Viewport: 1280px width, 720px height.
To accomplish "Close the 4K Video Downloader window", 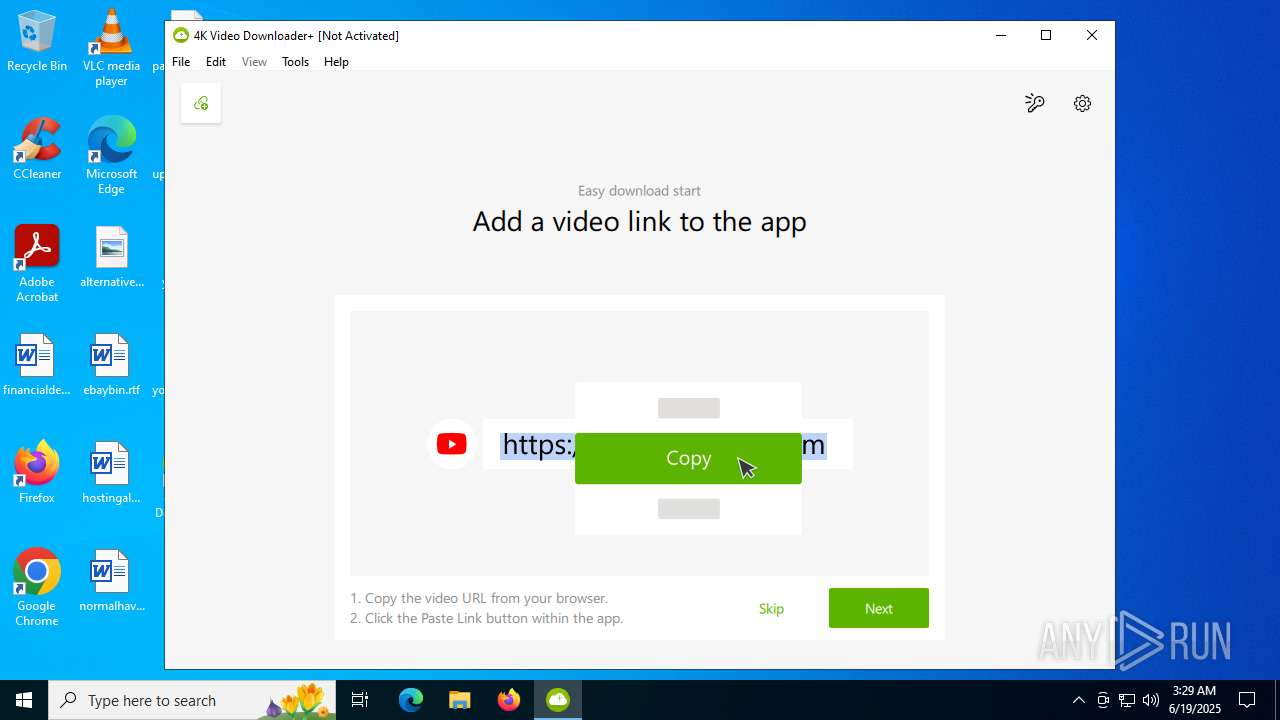I will coord(1092,35).
